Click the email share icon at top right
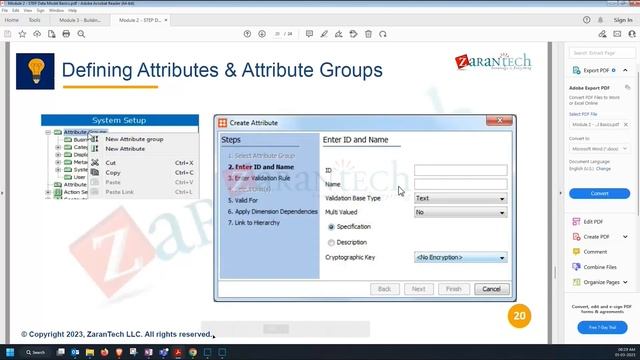 point(617,34)
